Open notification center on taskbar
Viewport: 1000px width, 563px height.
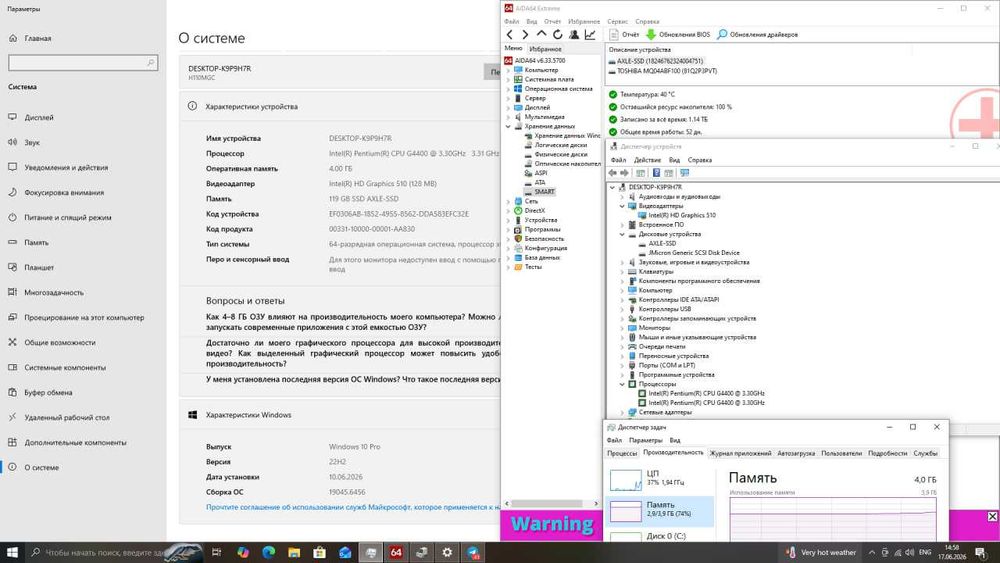click(981, 552)
